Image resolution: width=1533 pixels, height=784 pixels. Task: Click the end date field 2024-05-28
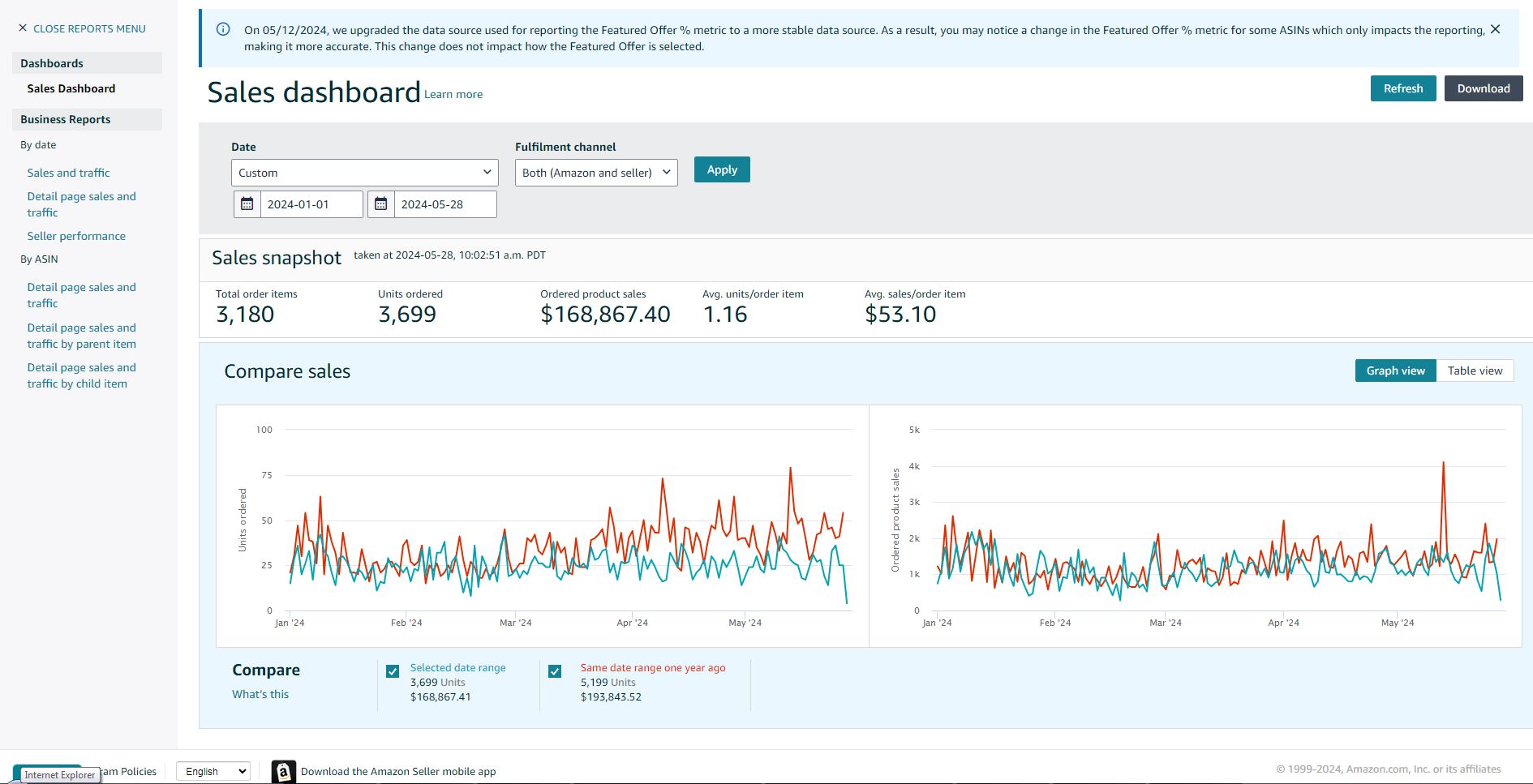pyautogui.click(x=445, y=204)
